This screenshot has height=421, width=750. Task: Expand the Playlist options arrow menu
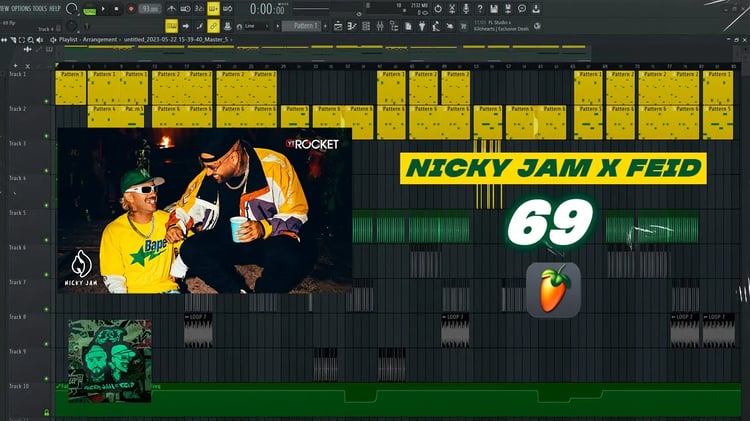click(x=53, y=40)
